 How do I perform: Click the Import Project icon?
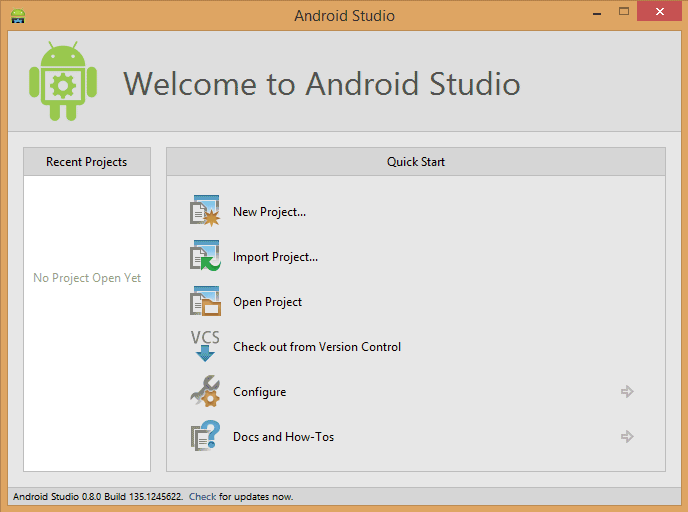click(205, 256)
